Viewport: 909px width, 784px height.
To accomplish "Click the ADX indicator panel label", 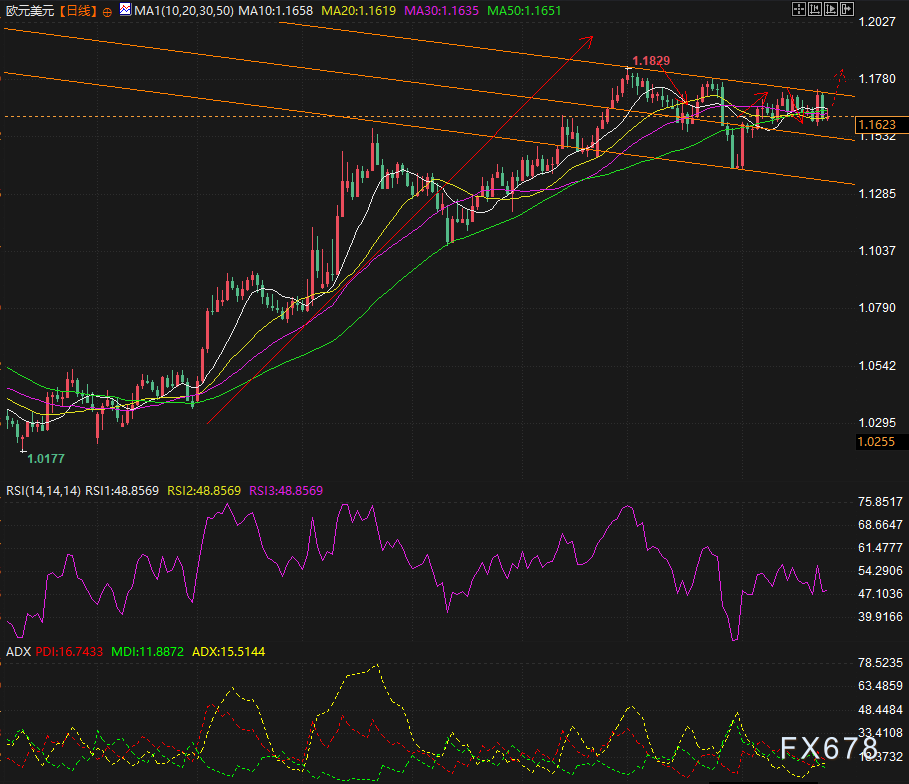I will click(x=18, y=651).
